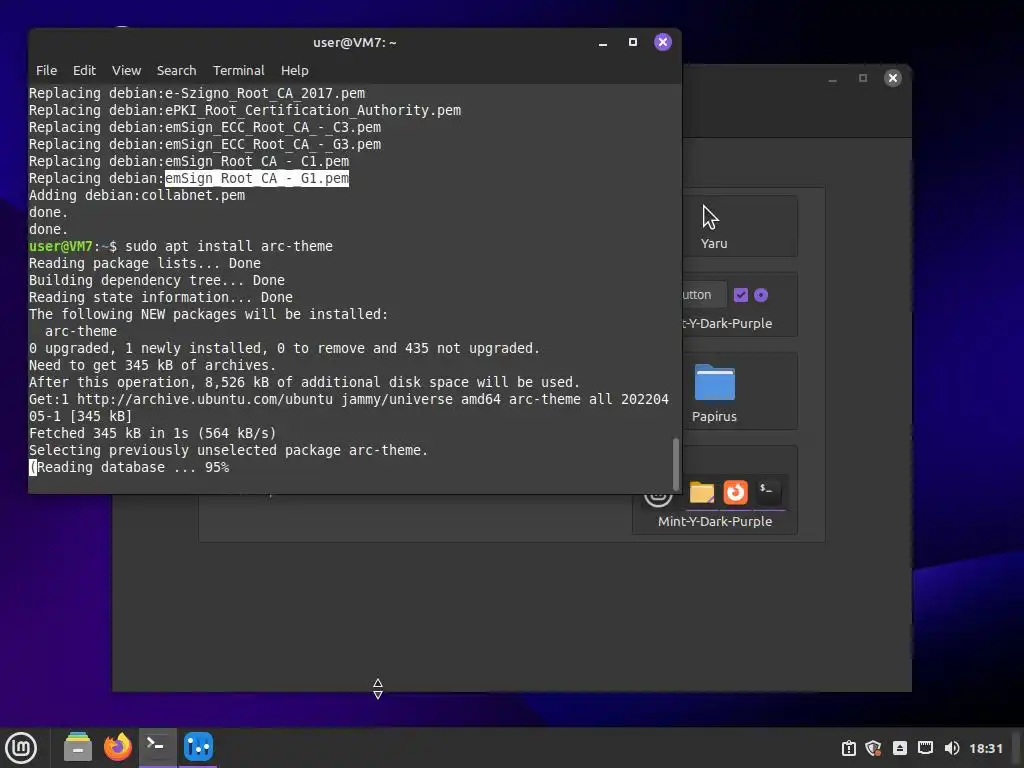Image resolution: width=1024 pixels, height=768 pixels.
Task: Open Mint-Y-Dark-Purple controls button with checkbox preview
Action: click(x=739, y=304)
